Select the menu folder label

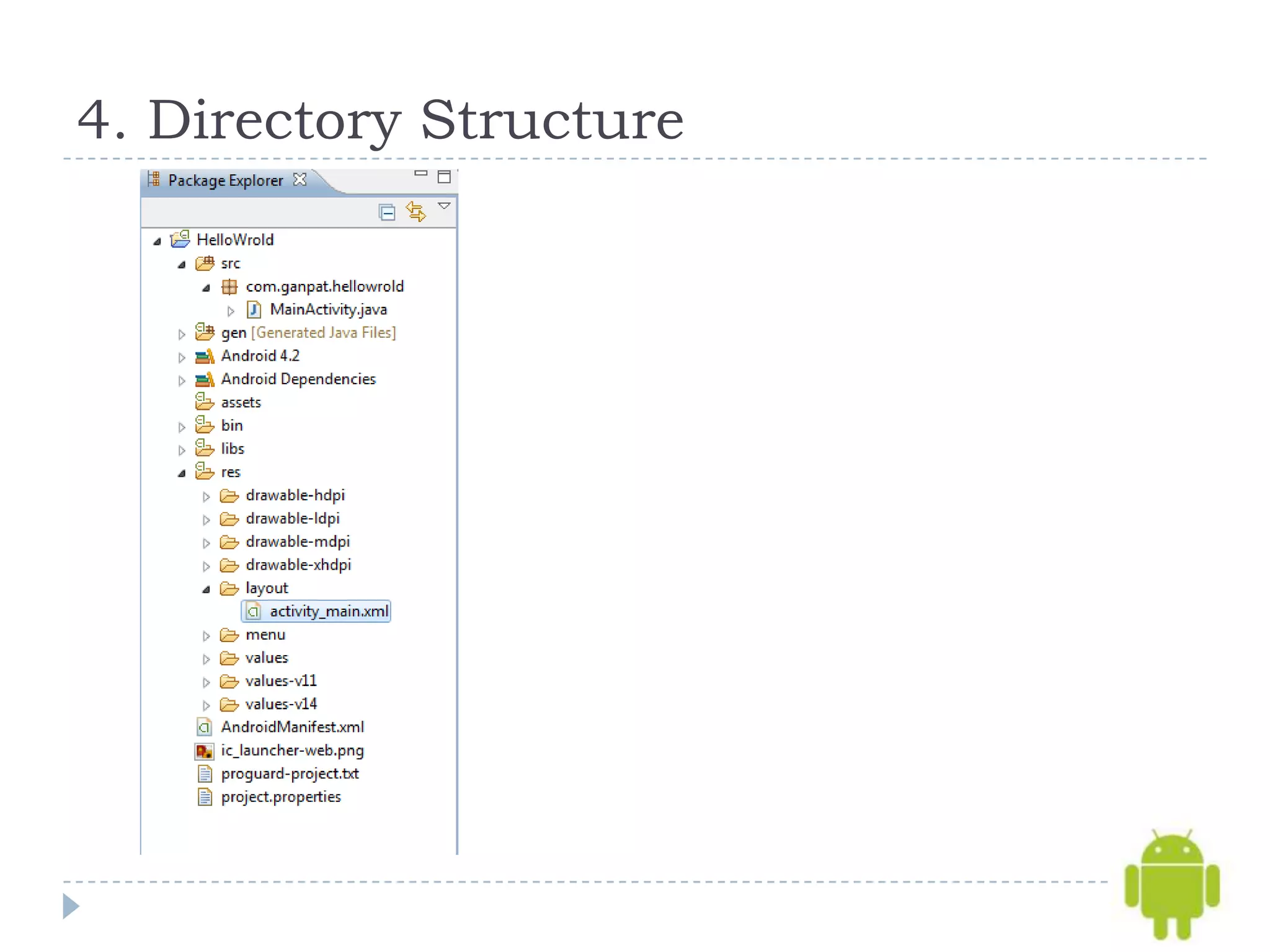[265, 635]
